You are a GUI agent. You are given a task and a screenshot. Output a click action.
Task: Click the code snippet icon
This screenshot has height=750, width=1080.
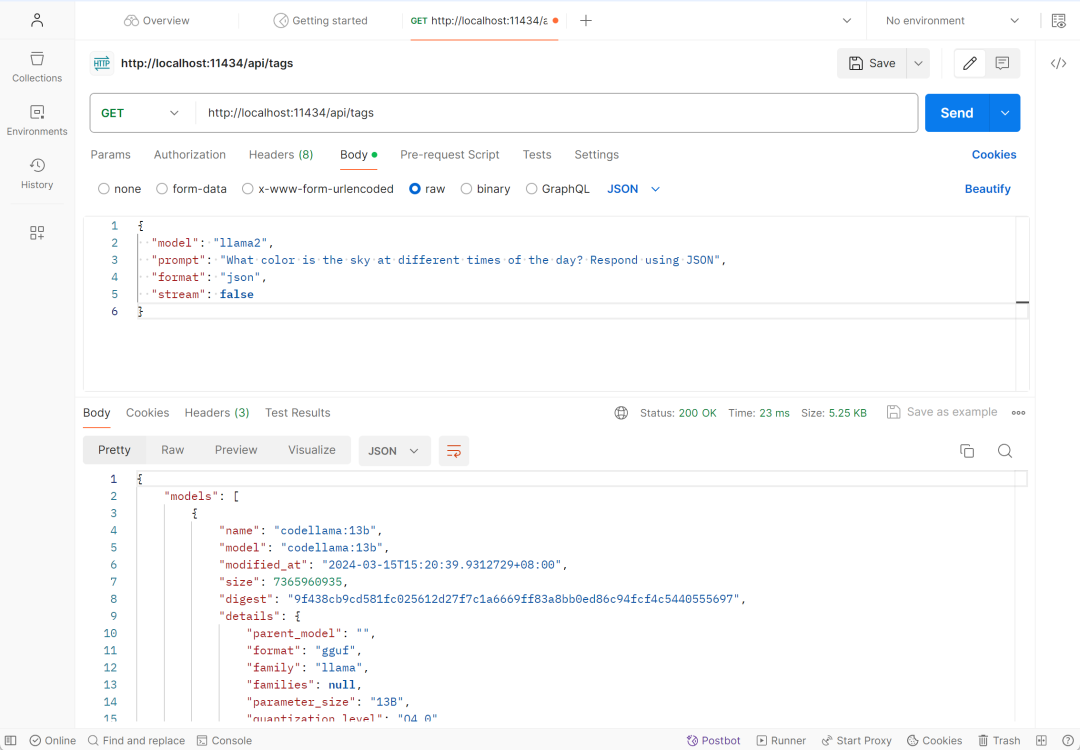pos(1058,63)
